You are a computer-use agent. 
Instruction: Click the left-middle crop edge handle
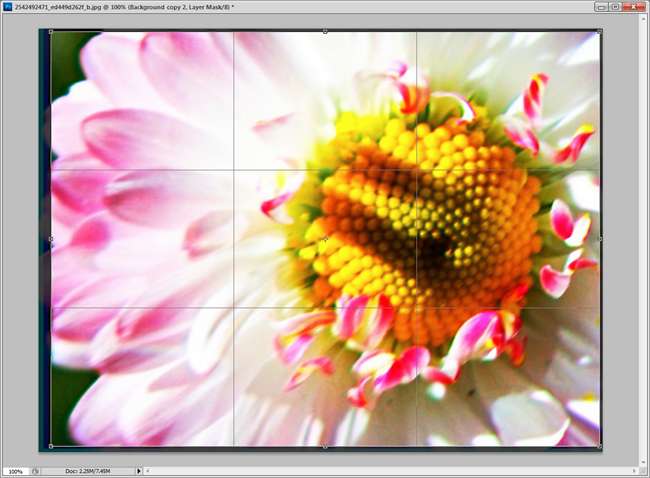(x=51, y=239)
